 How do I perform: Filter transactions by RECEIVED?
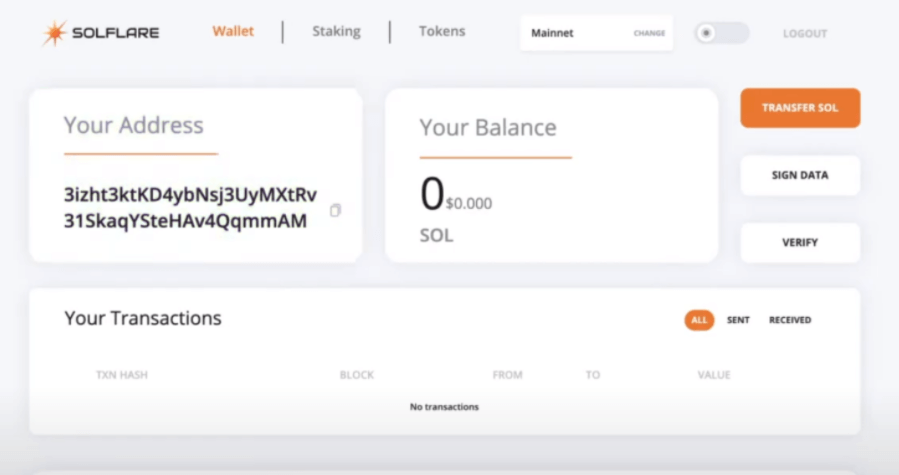[790, 320]
